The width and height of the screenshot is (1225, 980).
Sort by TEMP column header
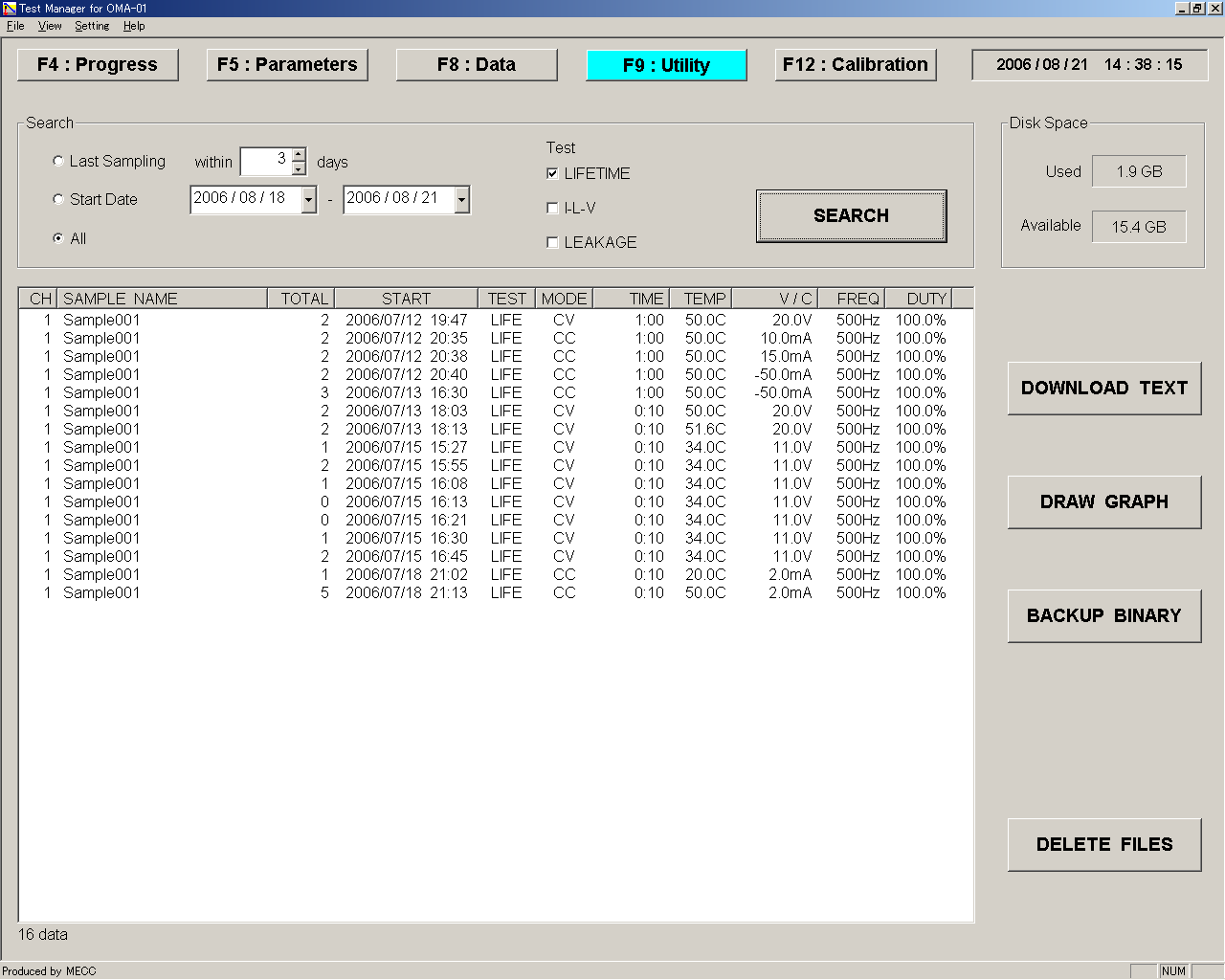(x=702, y=299)
